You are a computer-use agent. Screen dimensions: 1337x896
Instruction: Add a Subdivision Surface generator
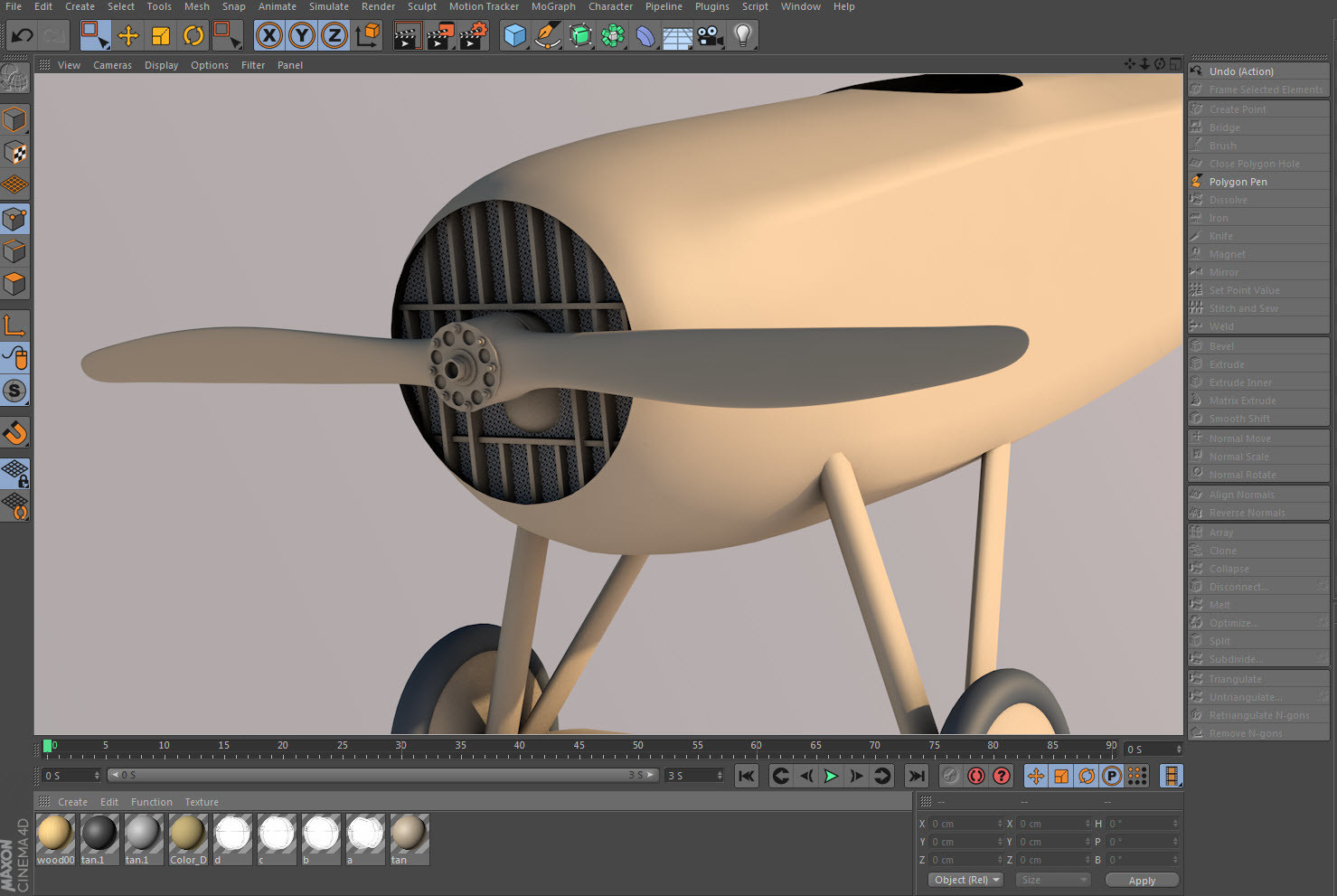tap(580, 36)
